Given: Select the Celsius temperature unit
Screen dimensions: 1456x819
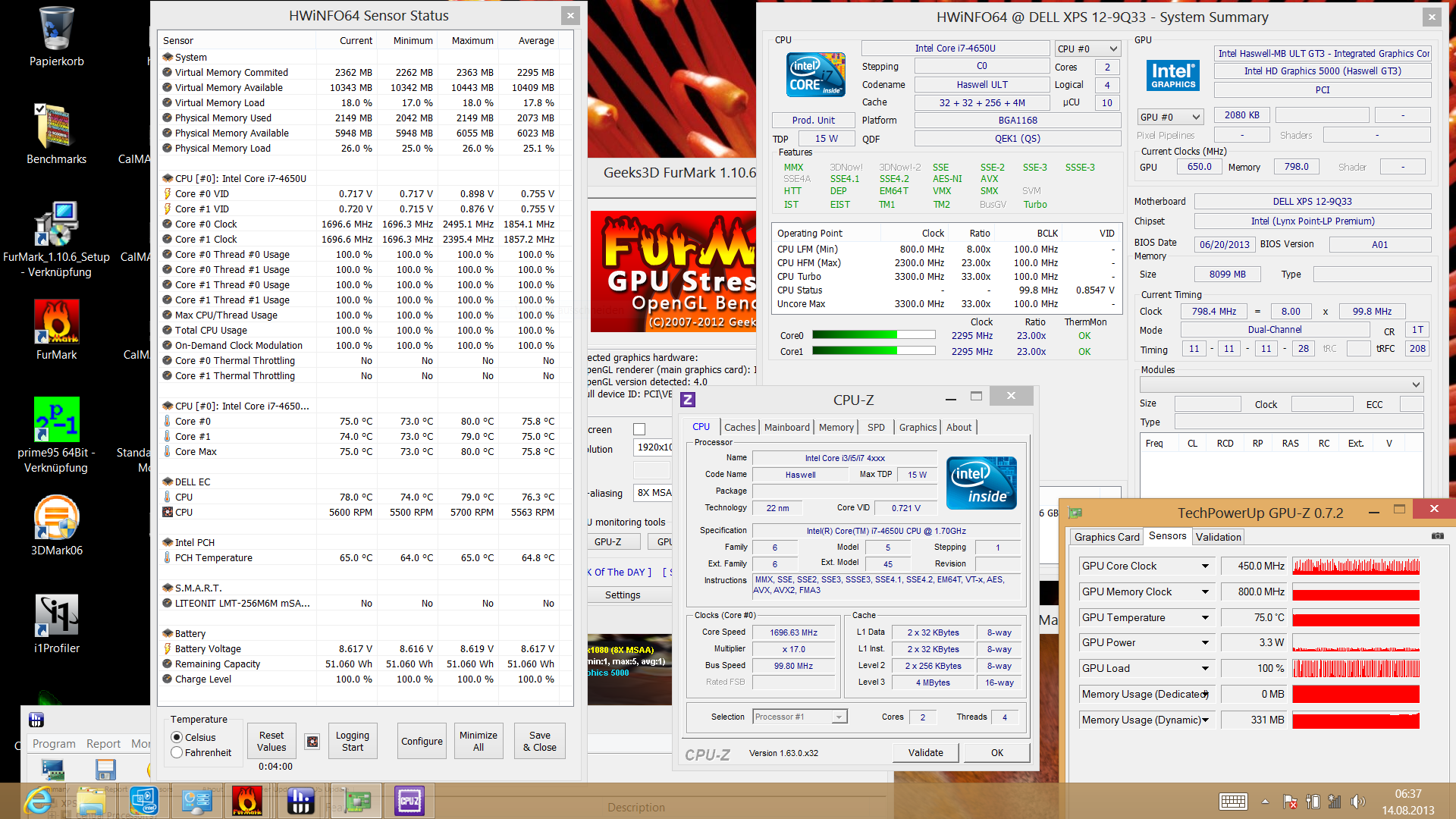Looking at the screenshot, I should click(177, 737).
